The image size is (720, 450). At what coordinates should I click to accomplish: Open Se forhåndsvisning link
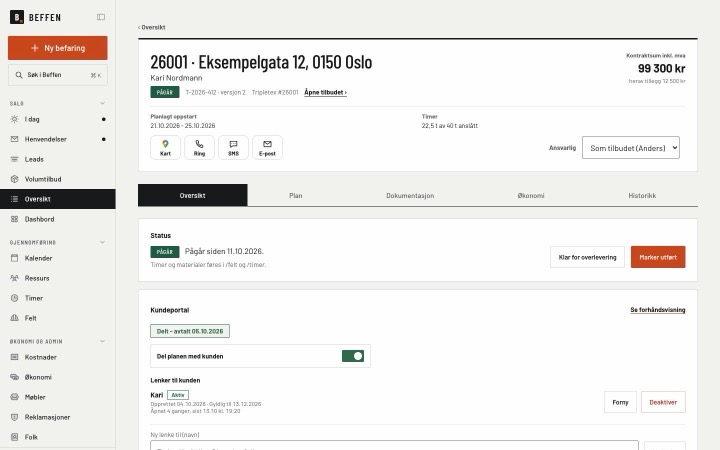tap(658, 310)
